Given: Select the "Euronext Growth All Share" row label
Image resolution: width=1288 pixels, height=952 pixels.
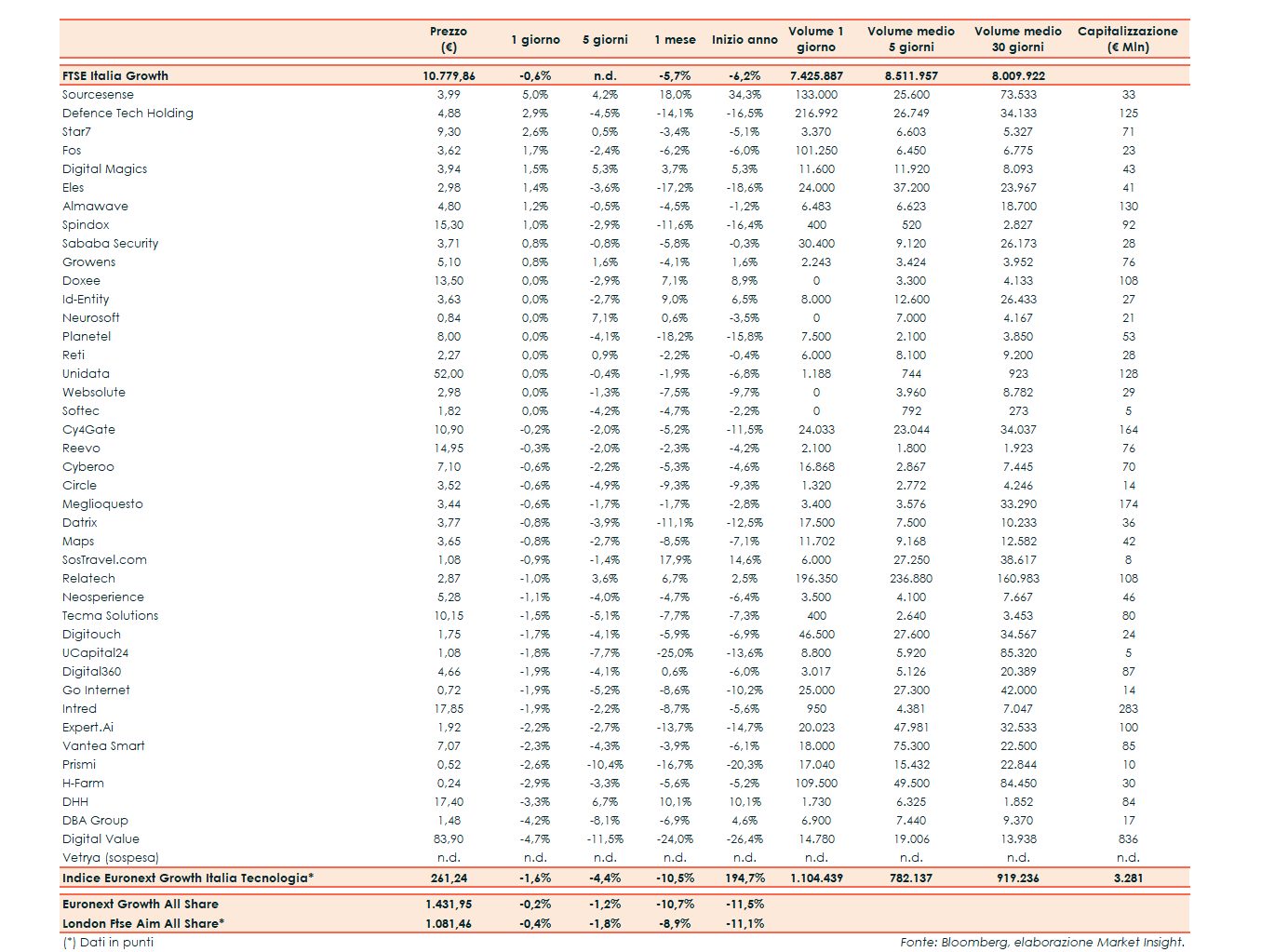Looking at the screenshot, I should (141, 904).
